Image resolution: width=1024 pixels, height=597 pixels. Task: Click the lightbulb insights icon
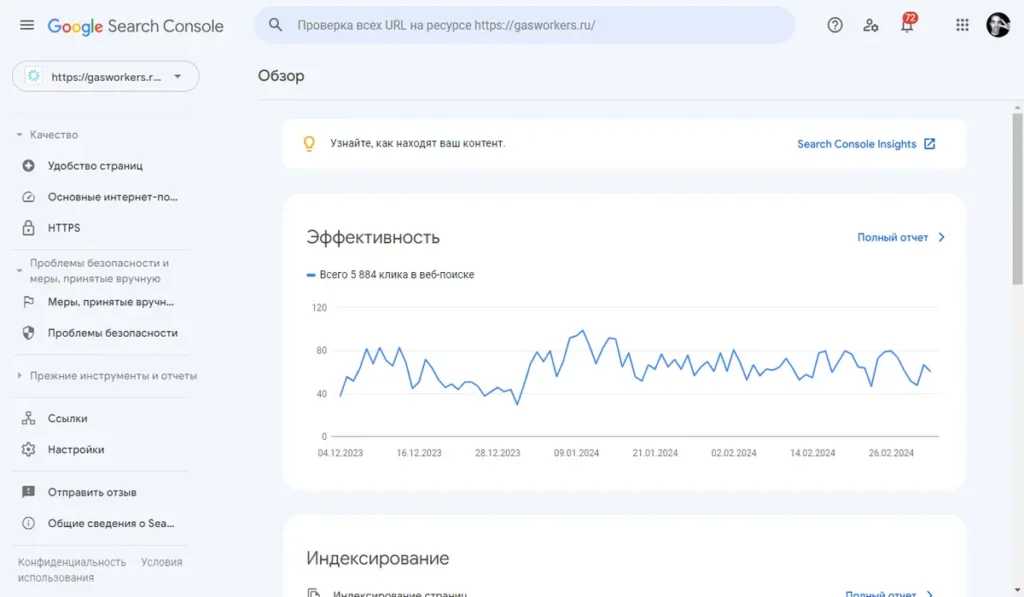[x=310, y=144]
